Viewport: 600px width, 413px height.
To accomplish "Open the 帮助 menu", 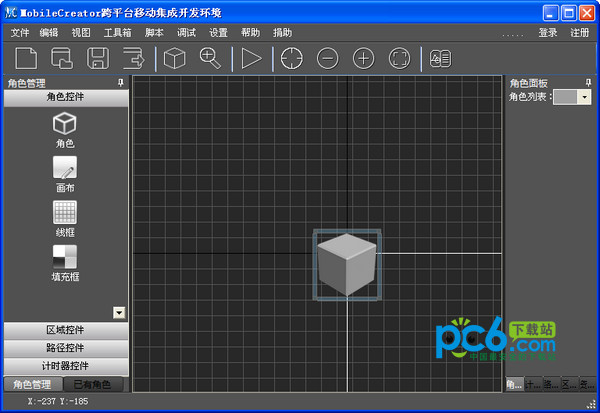I will [251, 33].
